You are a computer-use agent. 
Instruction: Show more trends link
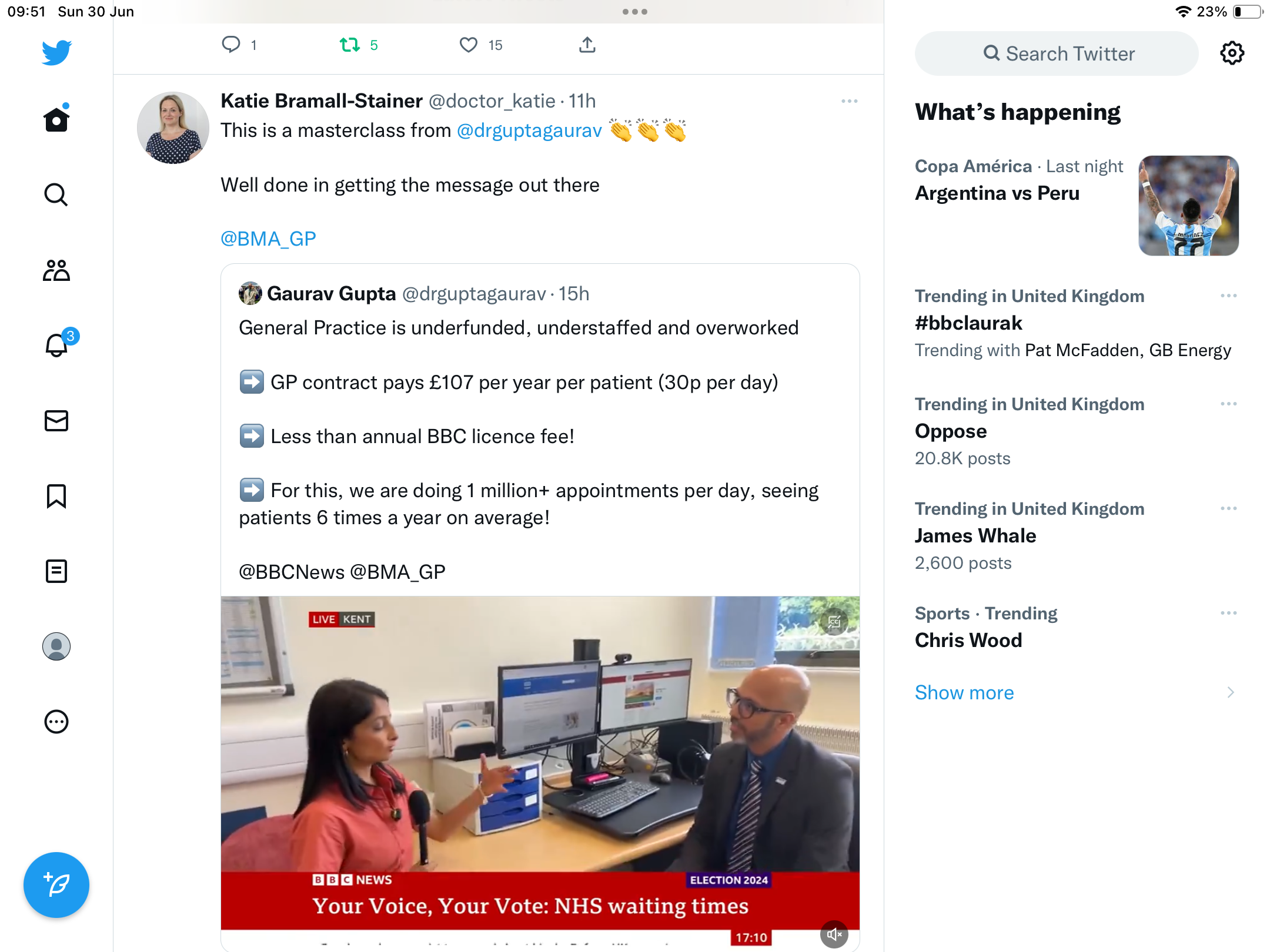[x=964, y=692]
